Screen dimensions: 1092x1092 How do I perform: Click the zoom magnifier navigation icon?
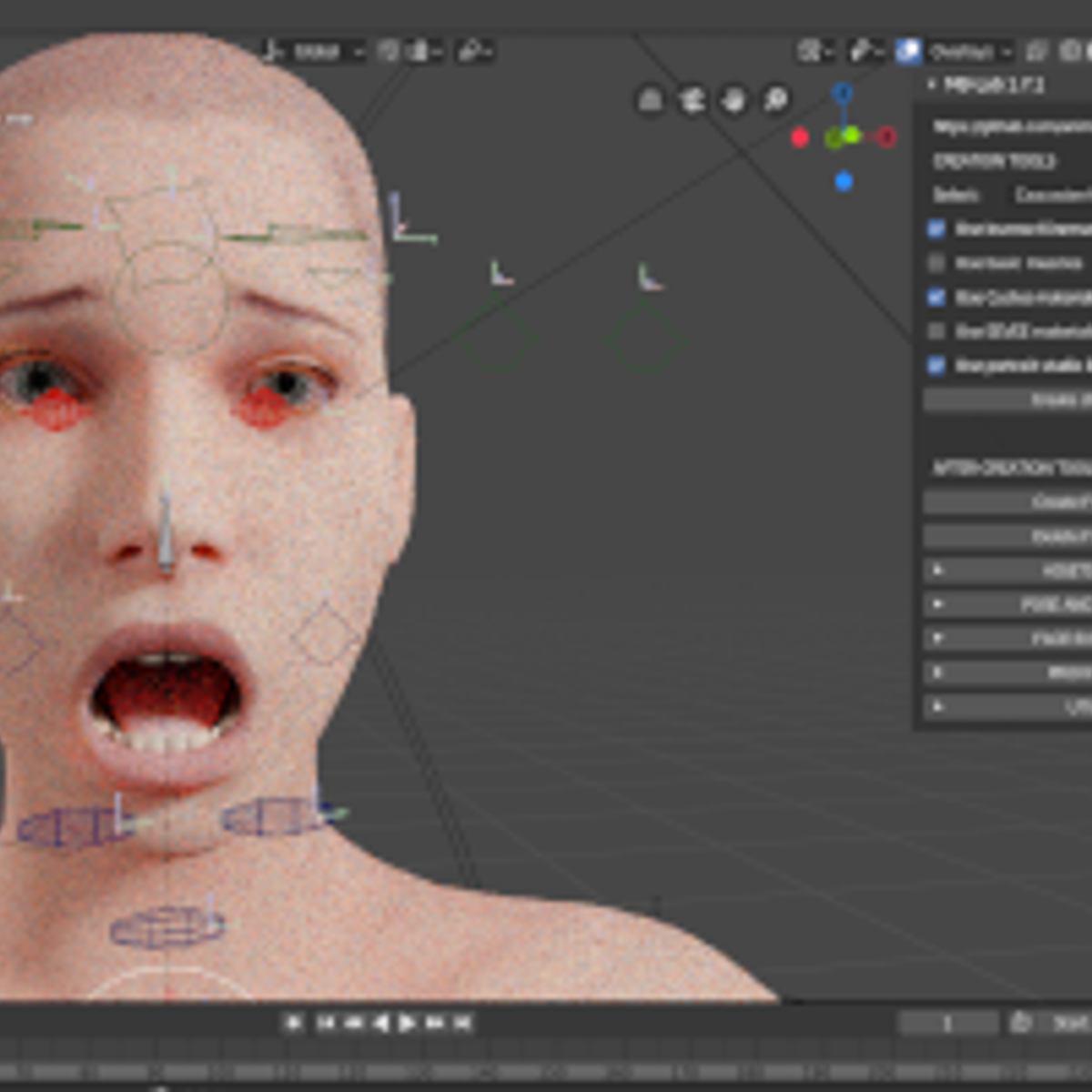click(775, 100)
